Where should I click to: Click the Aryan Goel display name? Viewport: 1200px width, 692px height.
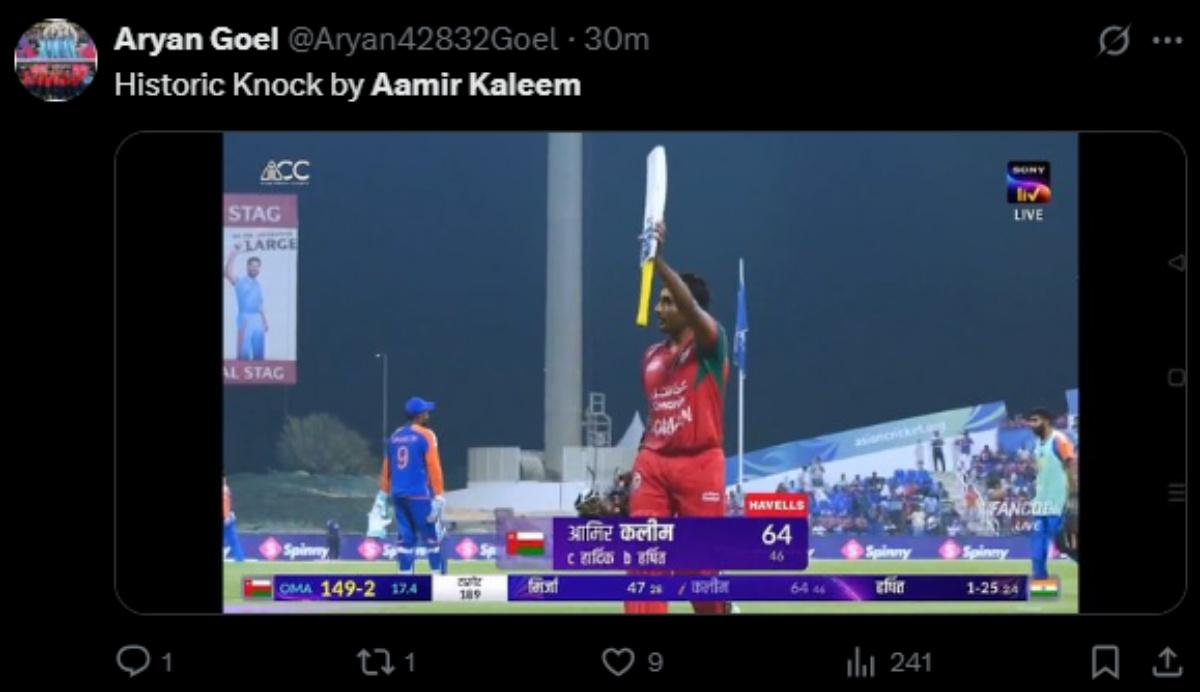pyautogui.click(x=196, y=39)
